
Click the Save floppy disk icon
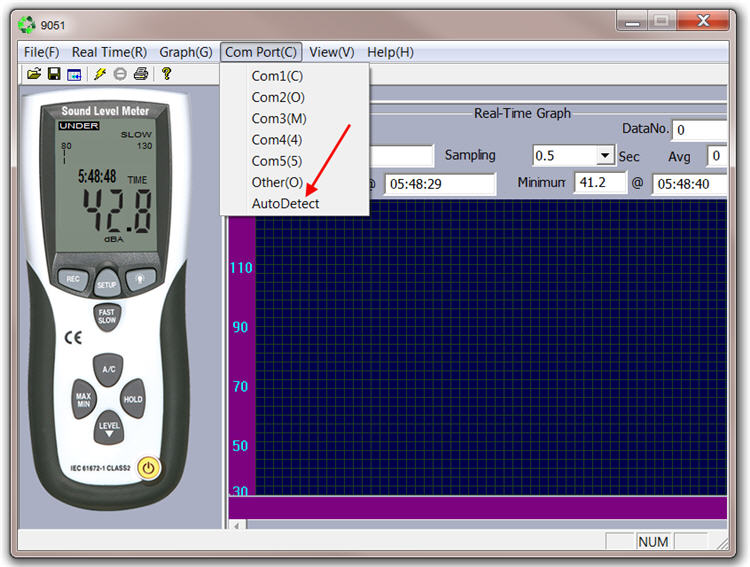(54, 74)
